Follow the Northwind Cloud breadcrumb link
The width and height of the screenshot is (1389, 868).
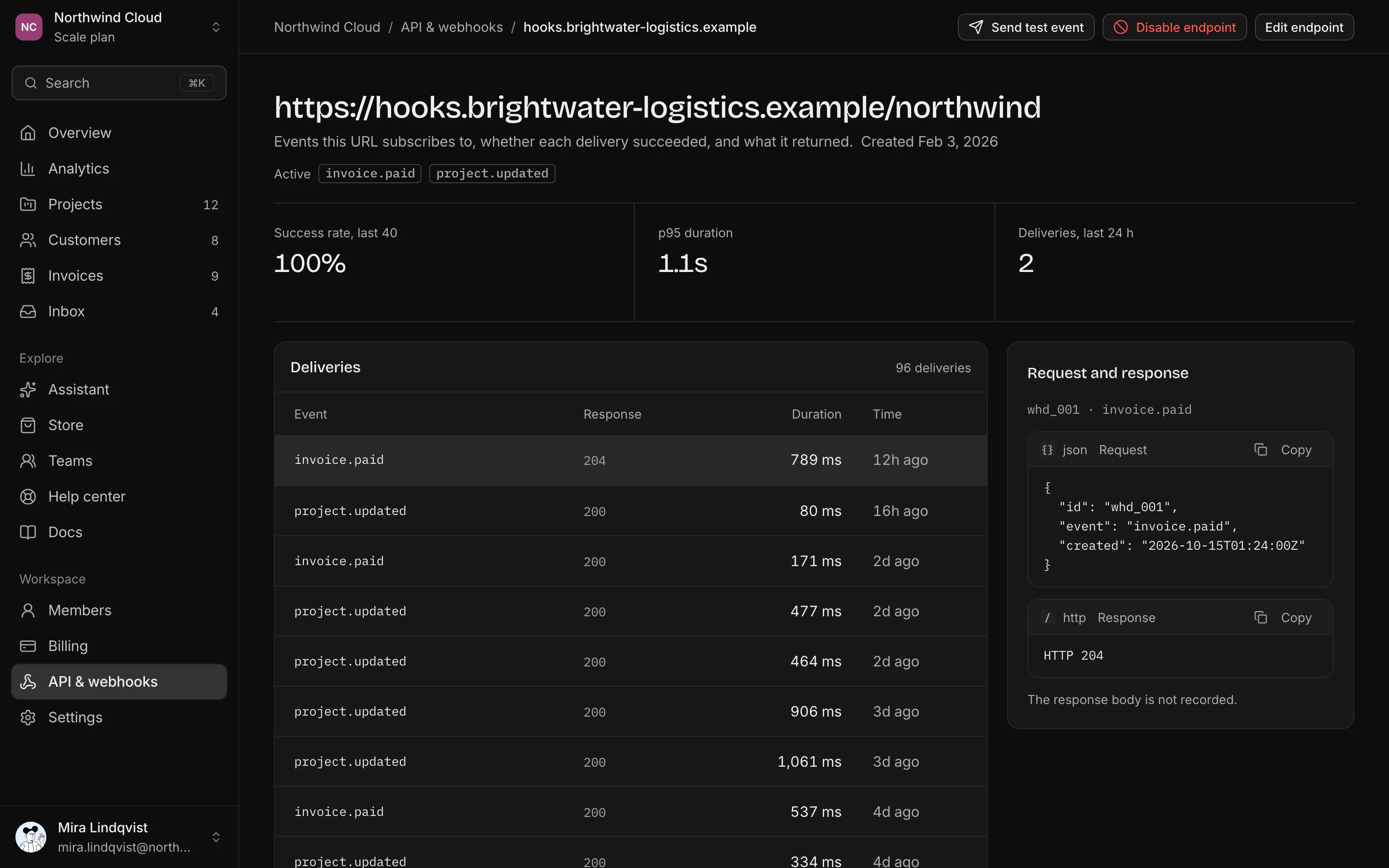(327, 27)
